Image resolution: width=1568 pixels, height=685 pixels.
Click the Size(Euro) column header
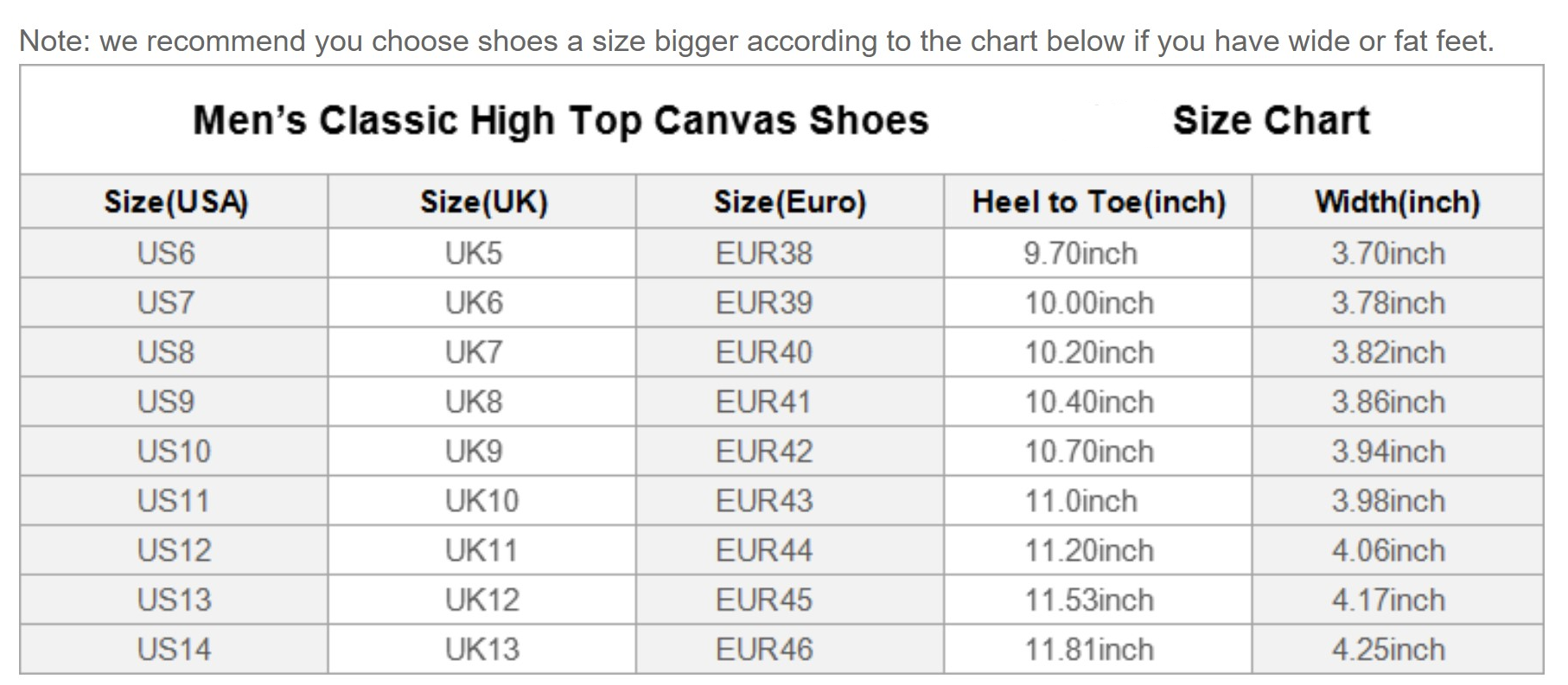[x=789, y=202]
